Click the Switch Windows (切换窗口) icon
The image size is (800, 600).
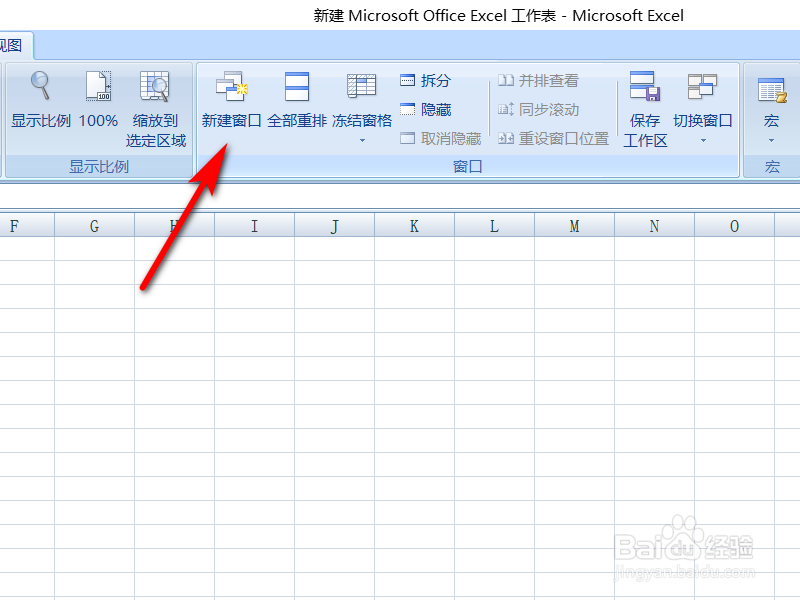(703, 86)
